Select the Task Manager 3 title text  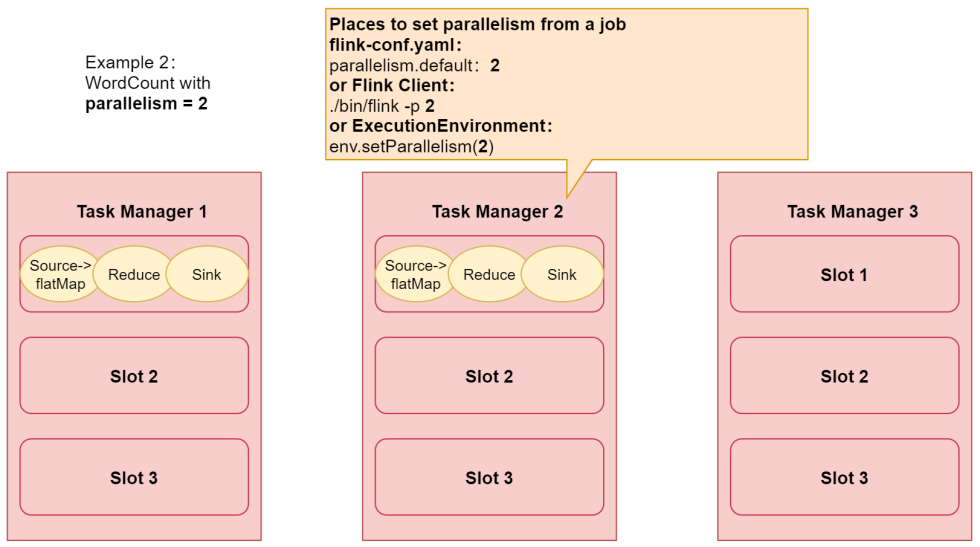(x=852, y=212)
